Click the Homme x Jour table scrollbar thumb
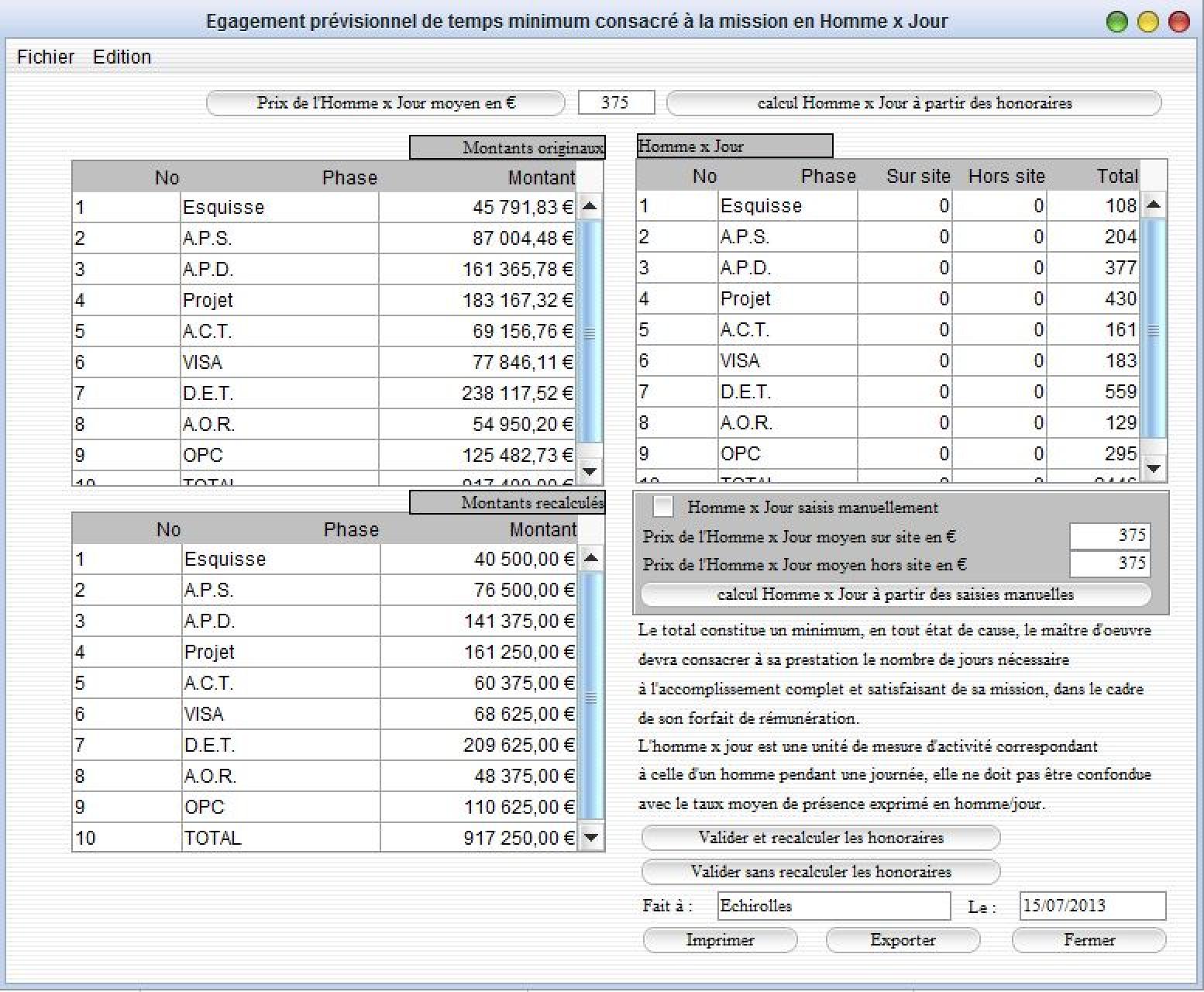The height and width of the screenshot is (992, 1204). 1154,329
